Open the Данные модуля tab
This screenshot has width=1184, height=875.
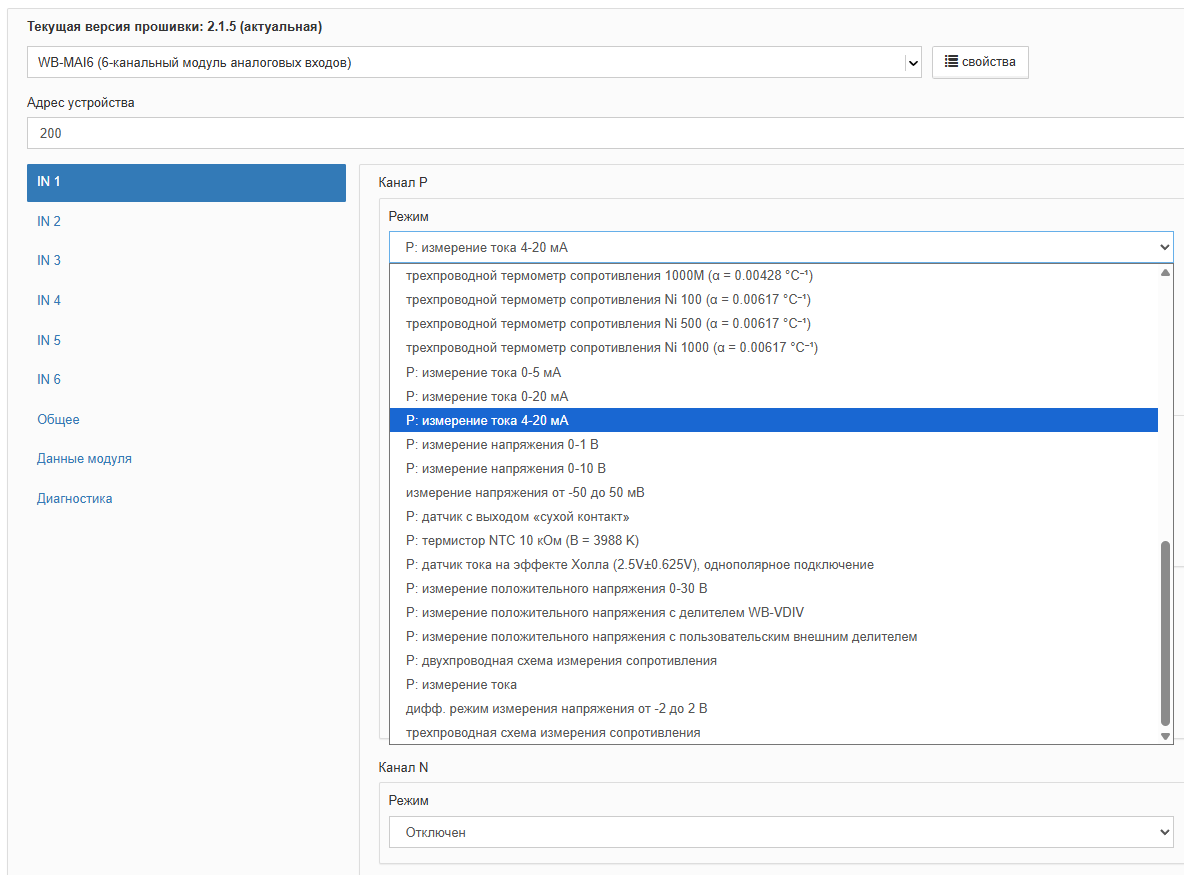(x=84, y=458)
